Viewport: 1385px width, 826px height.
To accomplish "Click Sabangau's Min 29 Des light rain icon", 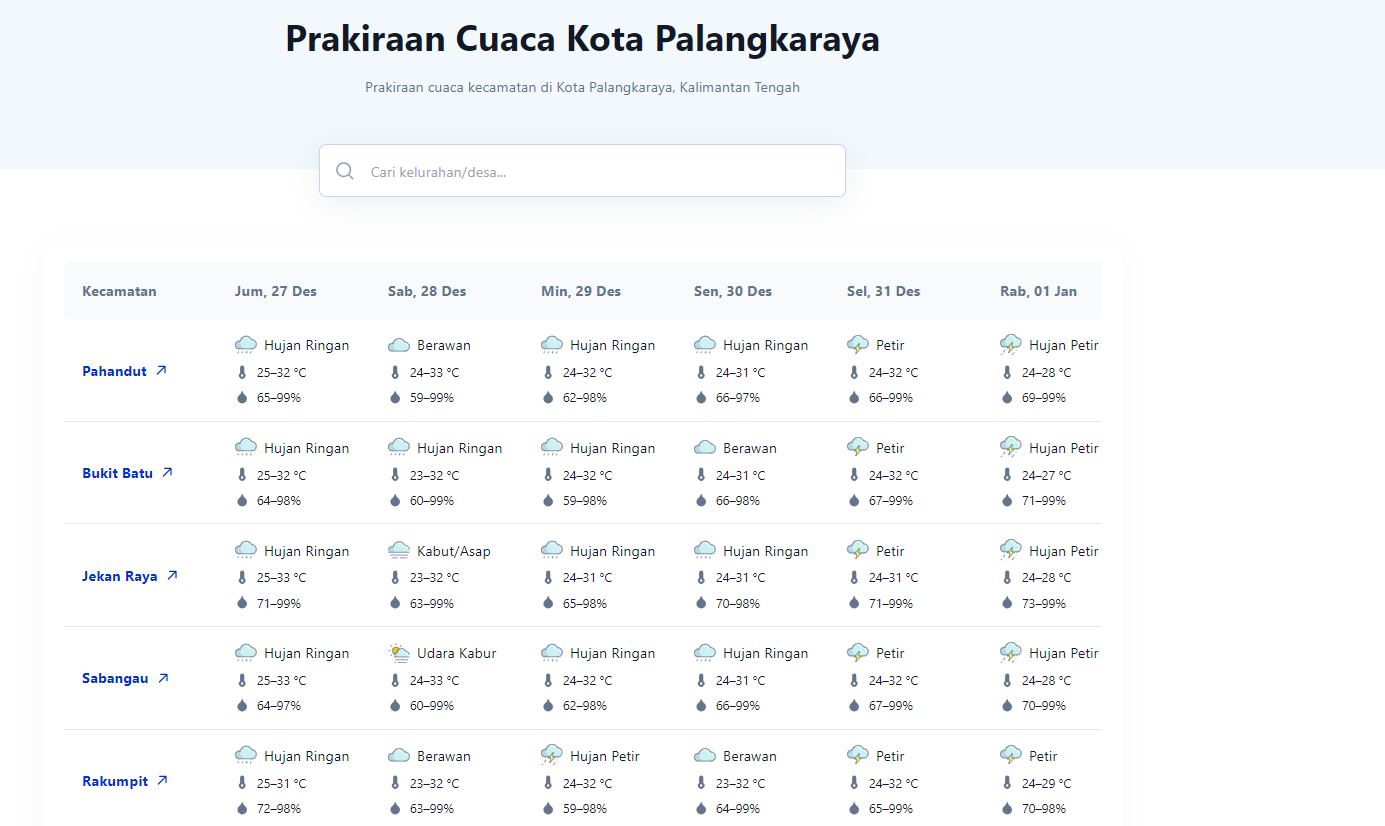I will (552, 653).
